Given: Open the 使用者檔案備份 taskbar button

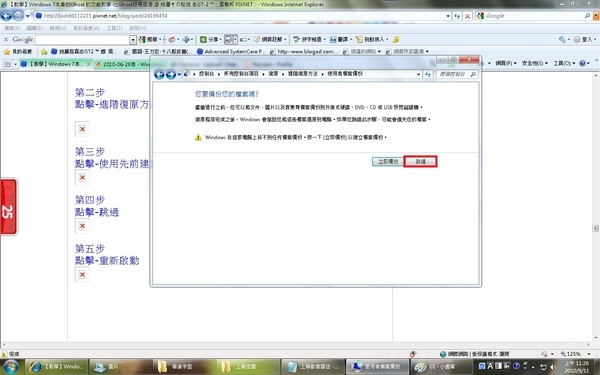Looking at the screenshot, I should point(377,367).
